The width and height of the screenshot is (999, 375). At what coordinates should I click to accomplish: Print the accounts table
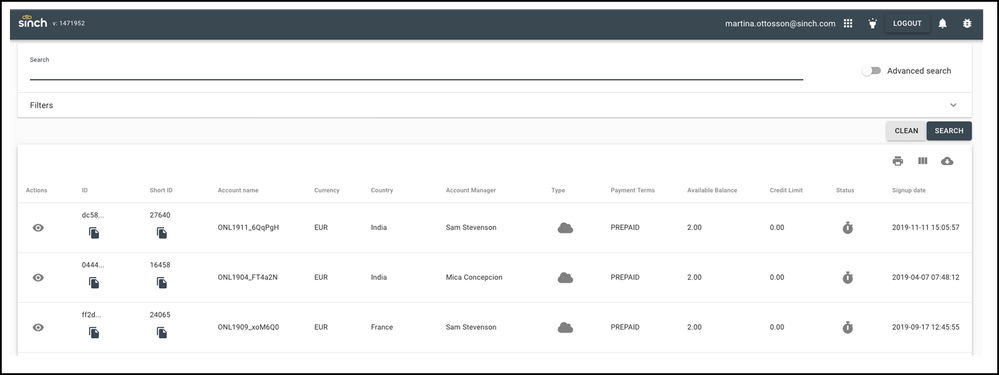898,161
